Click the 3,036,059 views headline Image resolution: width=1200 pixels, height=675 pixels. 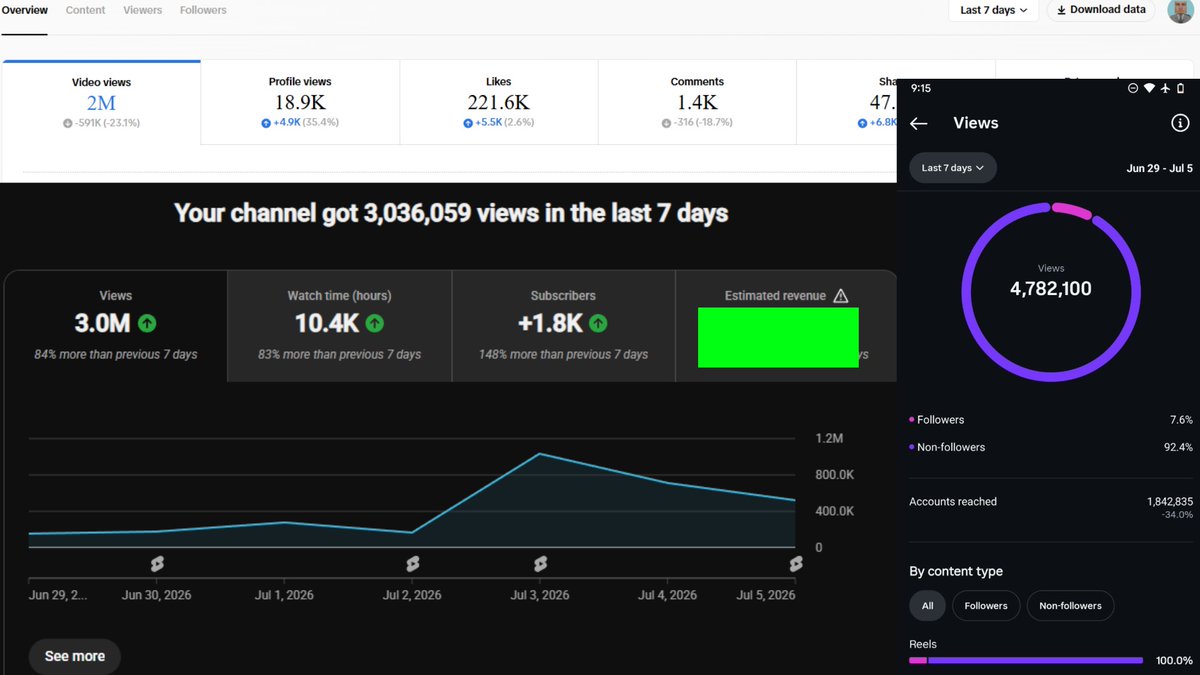[451, 213]
